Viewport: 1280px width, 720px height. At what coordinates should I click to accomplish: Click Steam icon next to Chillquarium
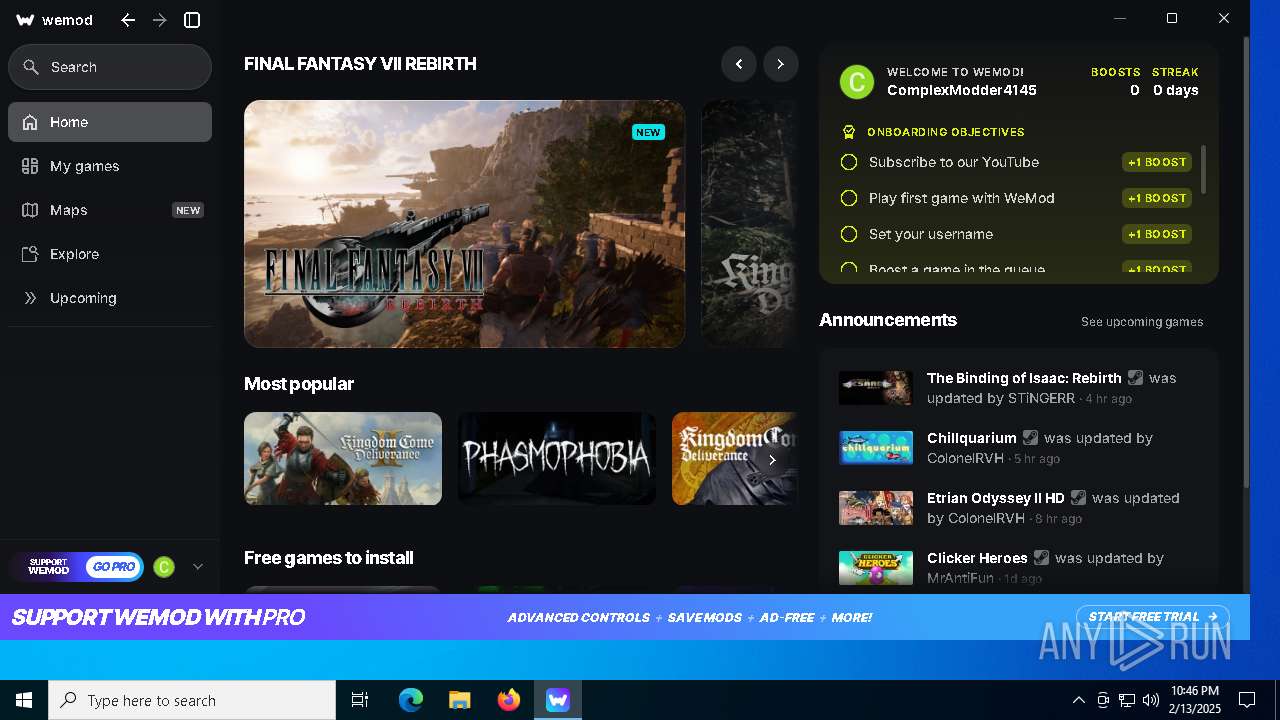click(x=1030, y=438)
